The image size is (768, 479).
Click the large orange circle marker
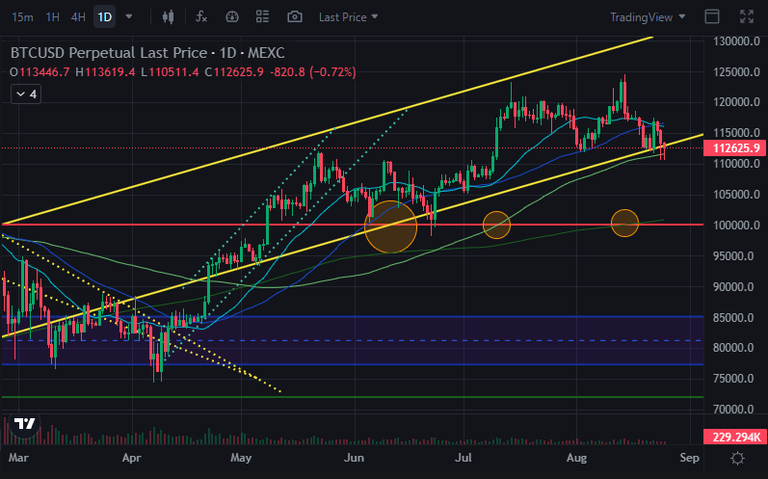tap(390, 227)
